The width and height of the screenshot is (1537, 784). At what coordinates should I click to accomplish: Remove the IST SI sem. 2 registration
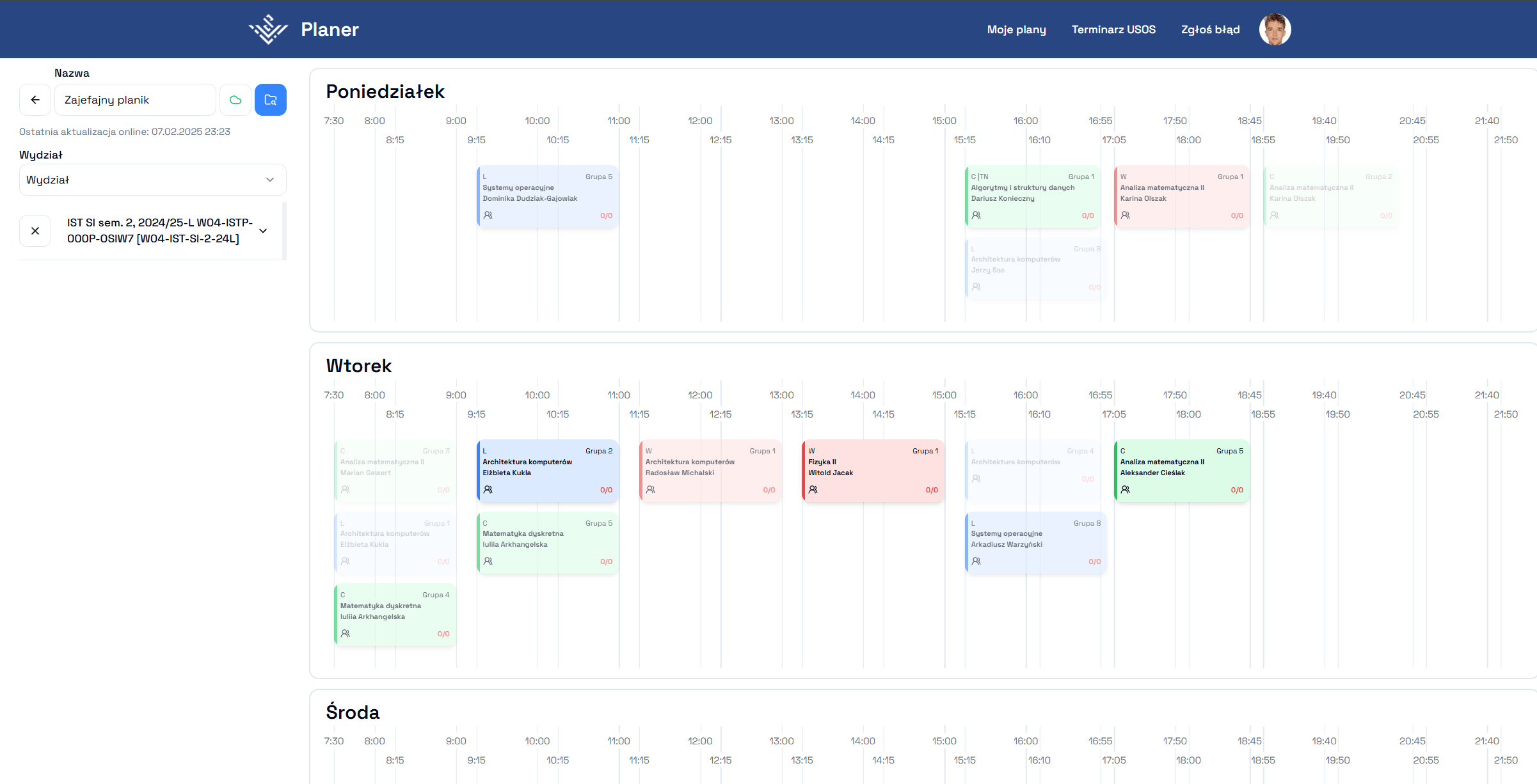point(35,231)
